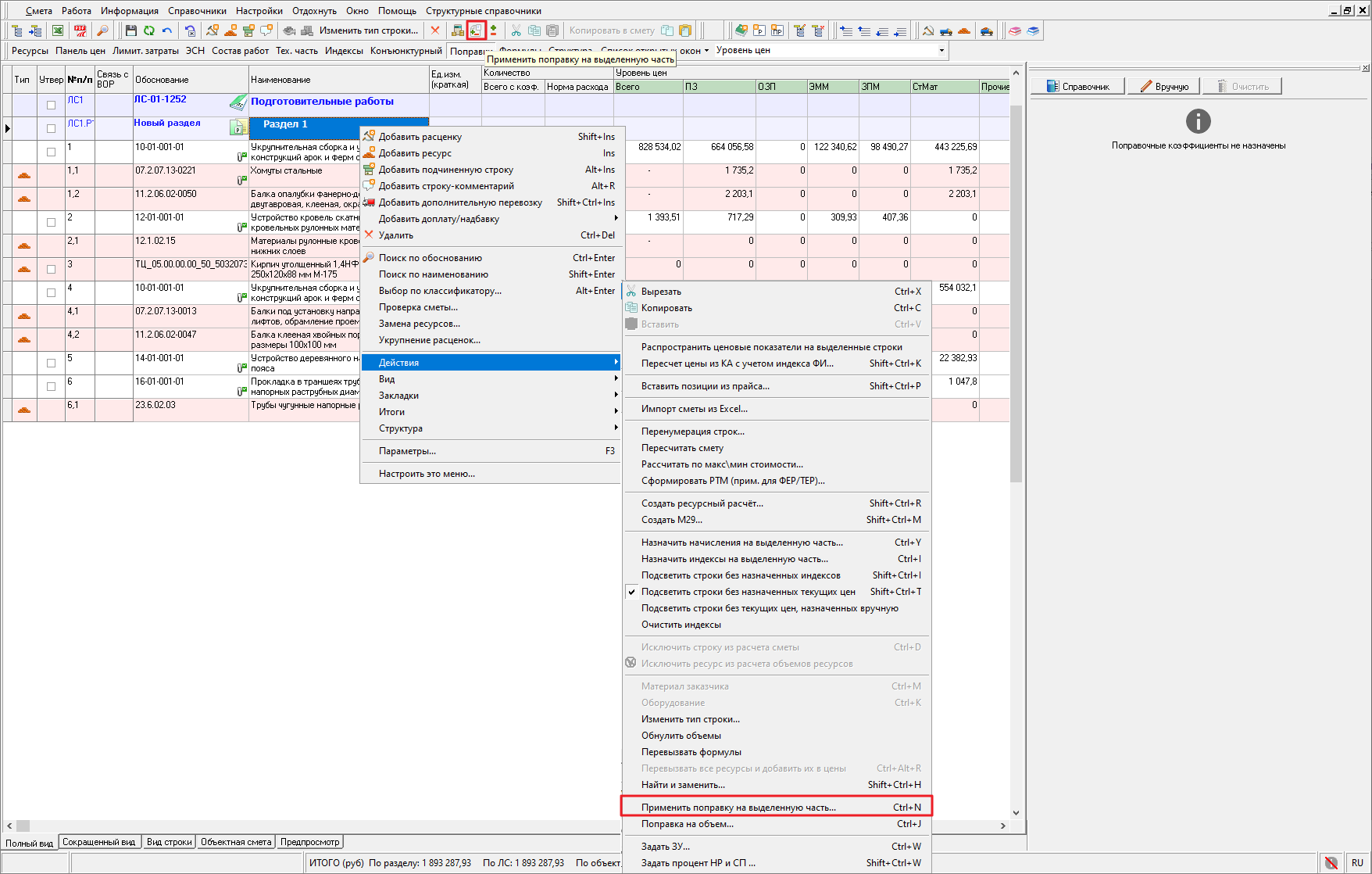
Task: Click the 'Справочник' button in right panel
Action: point(1077,86)
